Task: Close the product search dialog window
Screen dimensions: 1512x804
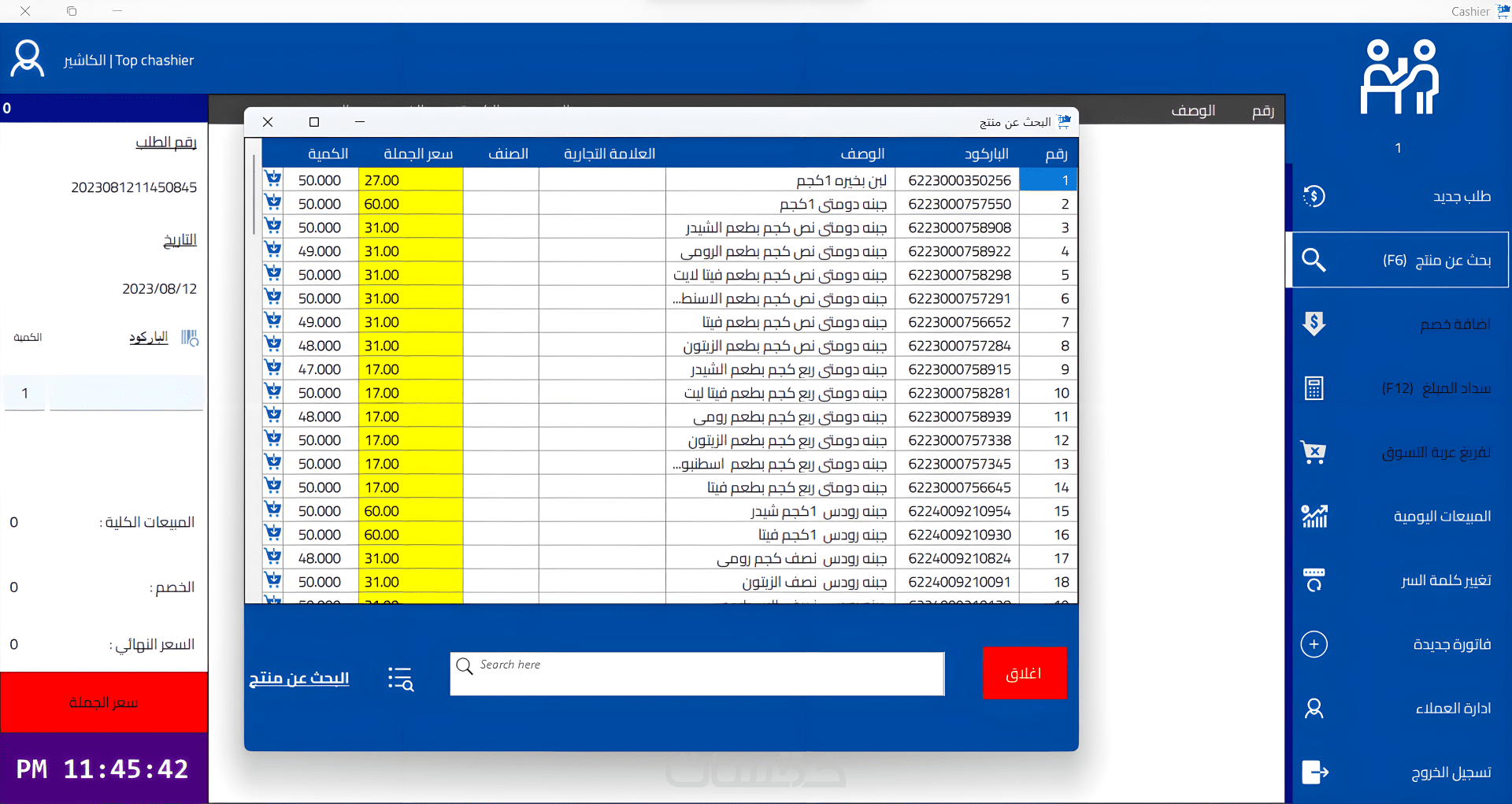Action: pyautogui.click(x=268, y=122)
